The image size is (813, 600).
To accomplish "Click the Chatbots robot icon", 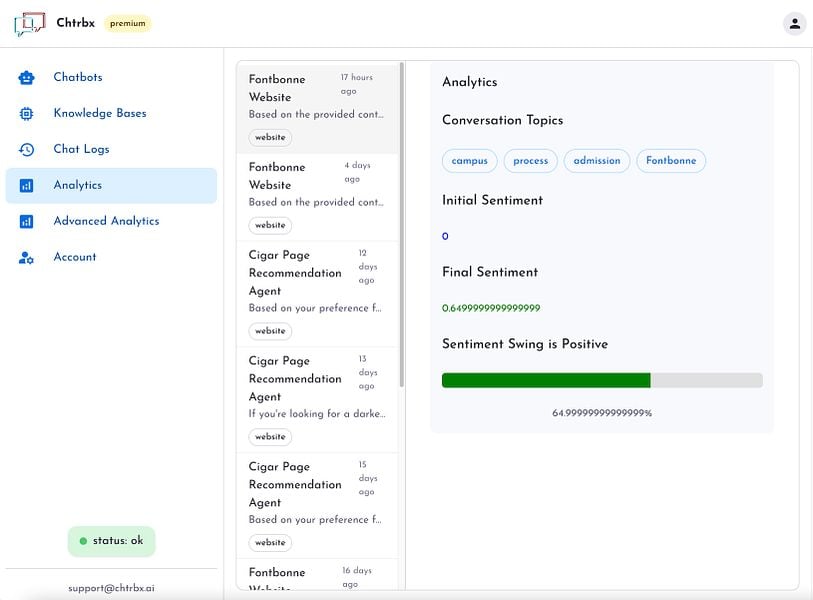I will pyautogui.click(x=26, y=77).
